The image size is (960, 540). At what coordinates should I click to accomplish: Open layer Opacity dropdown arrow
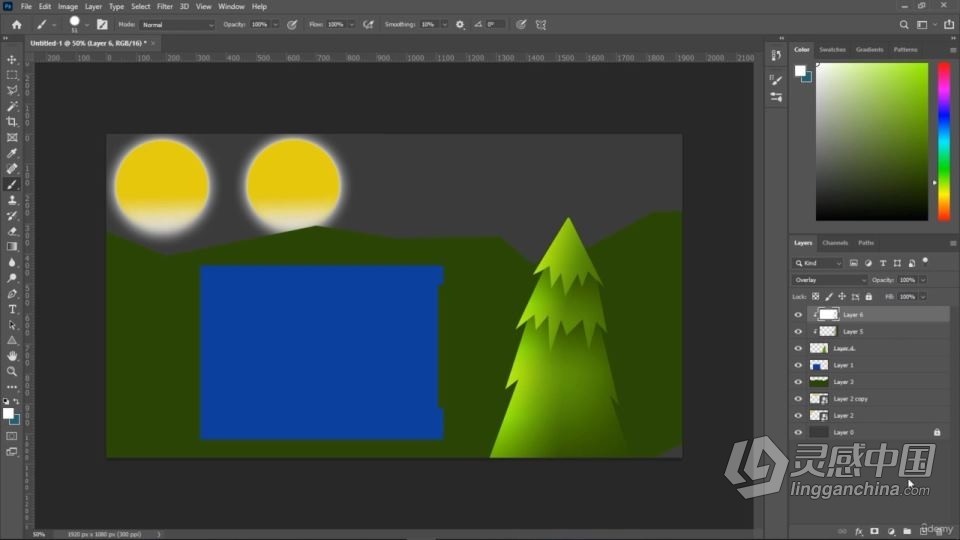(923, 280)
